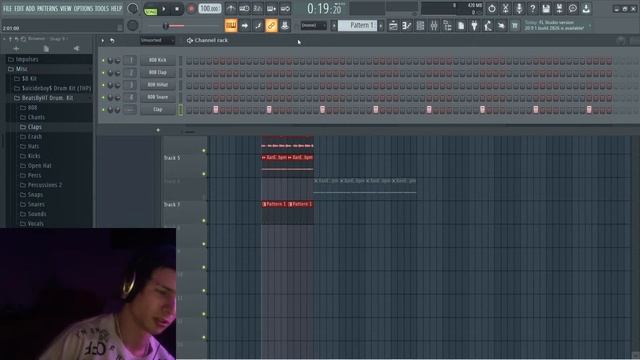Click the one-click audio recording arrow icon
This screenshot has height=360, width=640.
tap(501, 26)
